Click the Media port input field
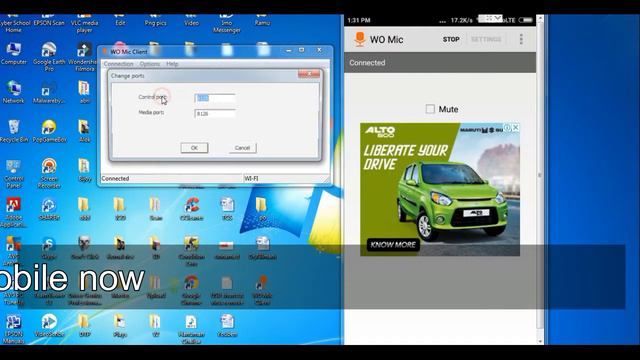The image size is (640, 360). point(215,113)
